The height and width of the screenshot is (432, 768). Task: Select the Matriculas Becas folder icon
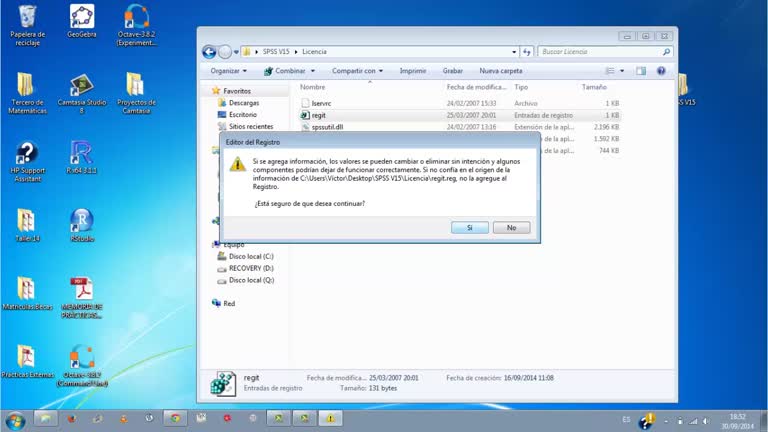(27, 293)
